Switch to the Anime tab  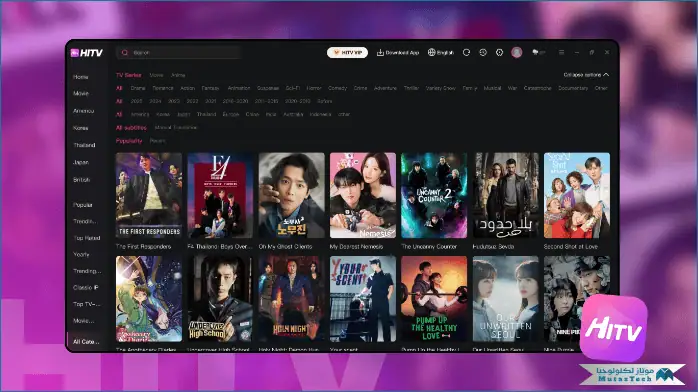point(178,75)
